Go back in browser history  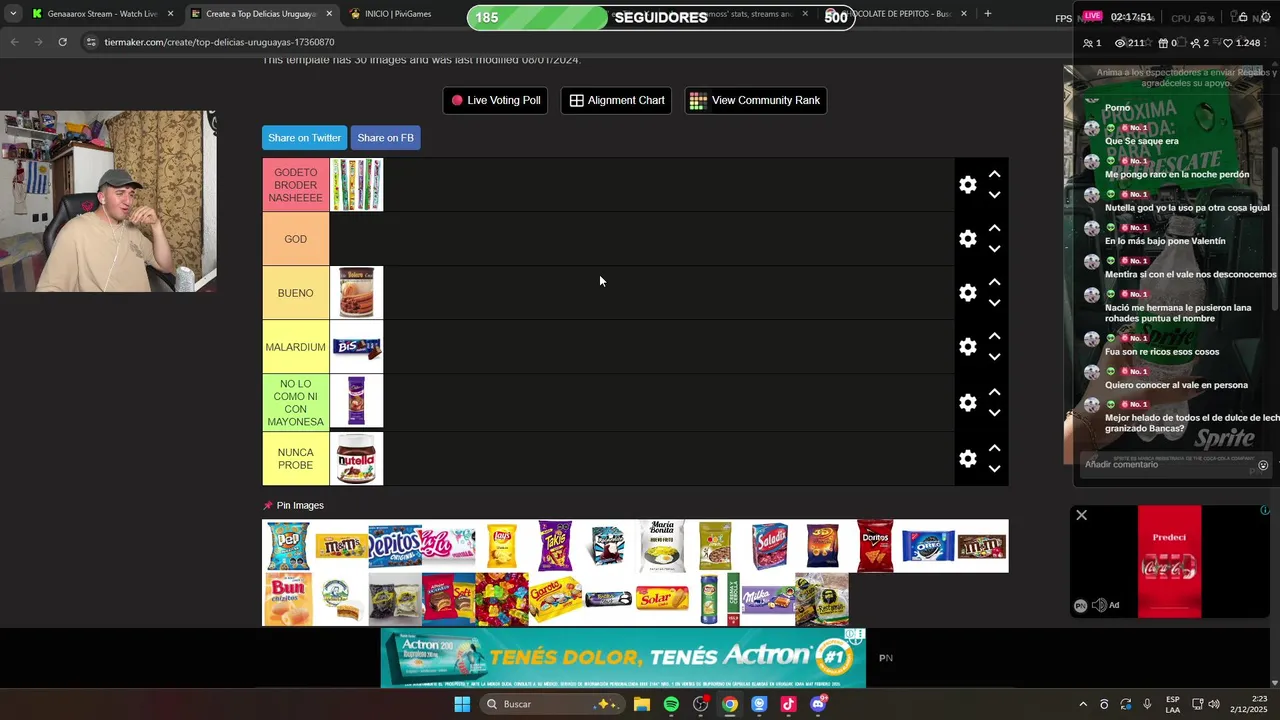(x=14, y=42)
